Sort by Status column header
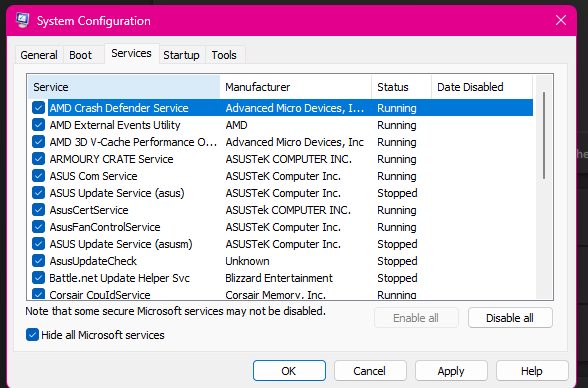 click(x=401, y=87)
